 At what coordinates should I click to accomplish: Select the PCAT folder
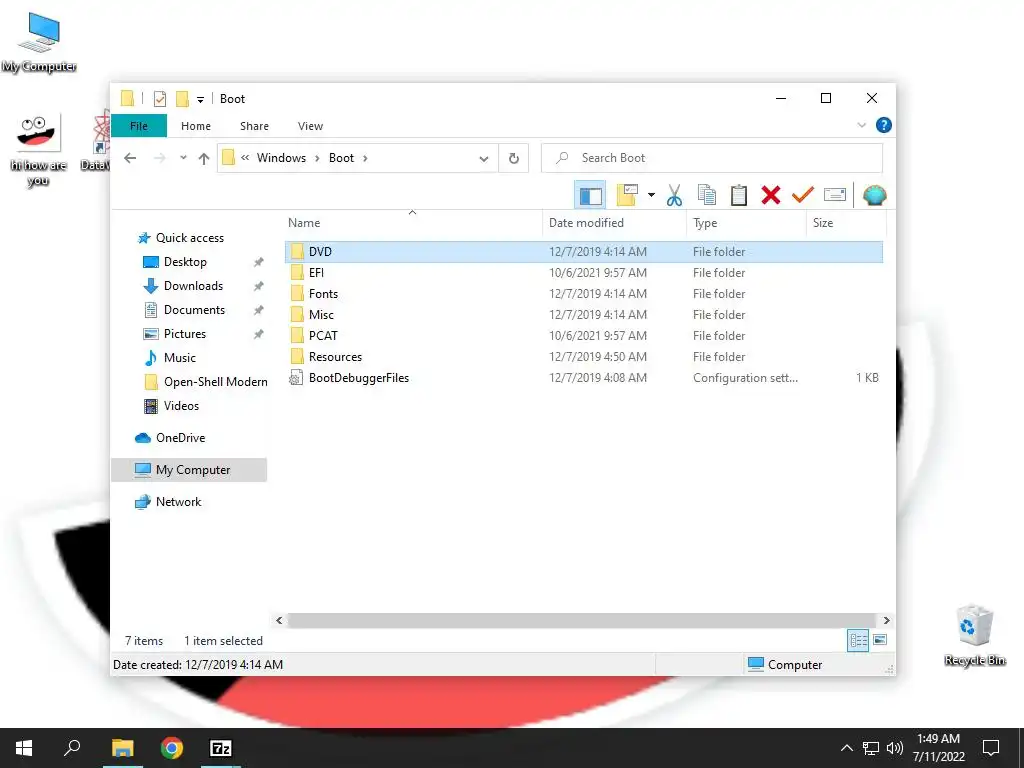click(x=584, y=336)
